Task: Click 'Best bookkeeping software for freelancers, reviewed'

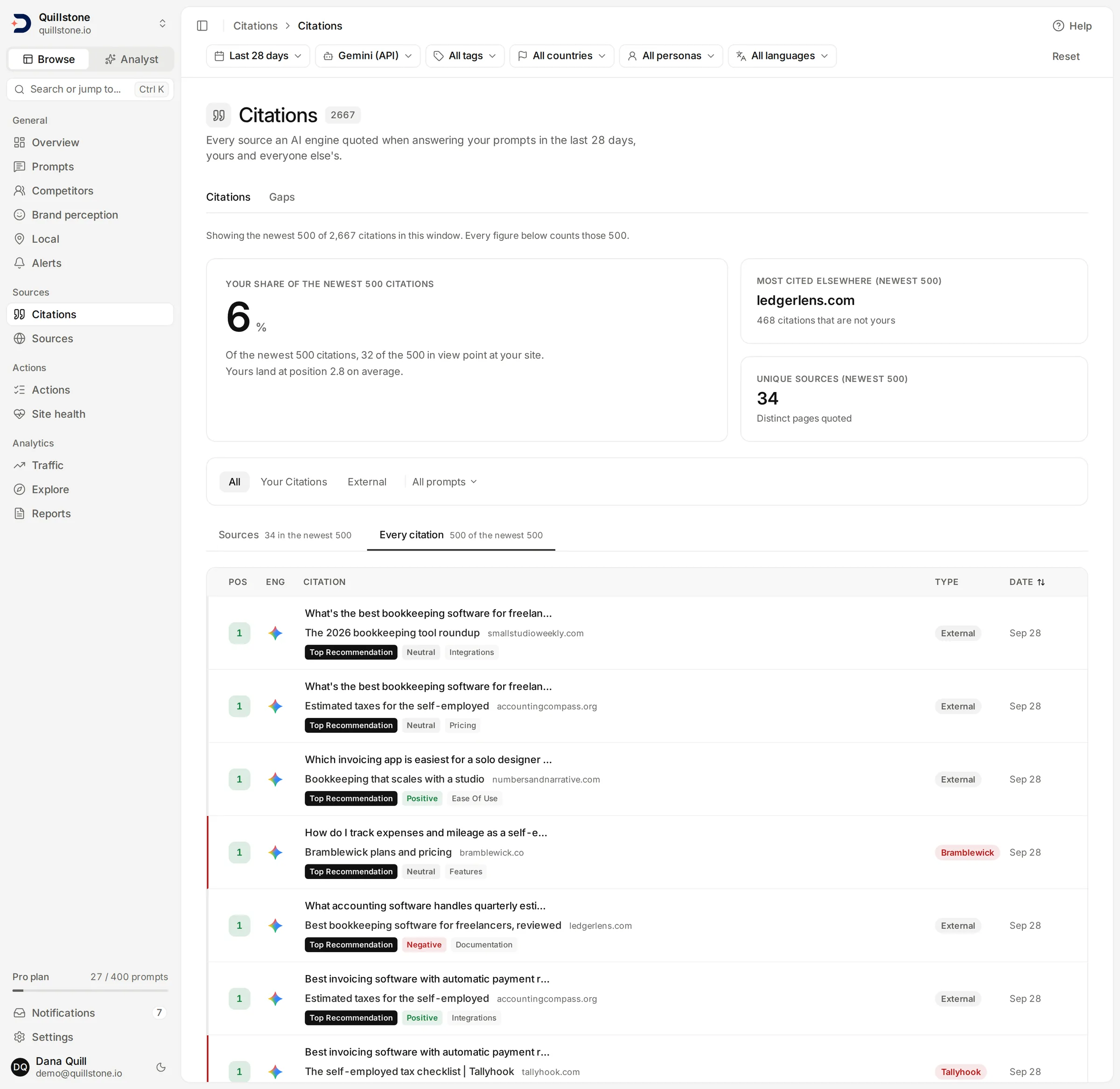Action: (x=433, y=926)
